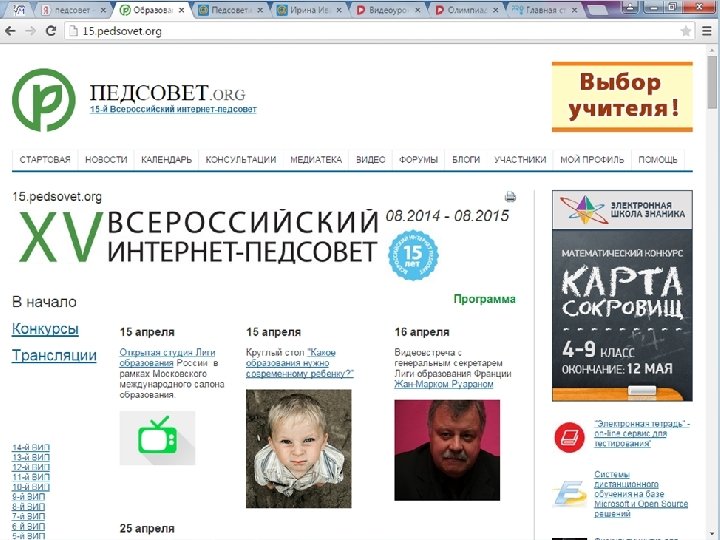Switch to the Педсовет tab
Image resolution: width=720 pixels, height=540 pixels.
tap(231, 10)
